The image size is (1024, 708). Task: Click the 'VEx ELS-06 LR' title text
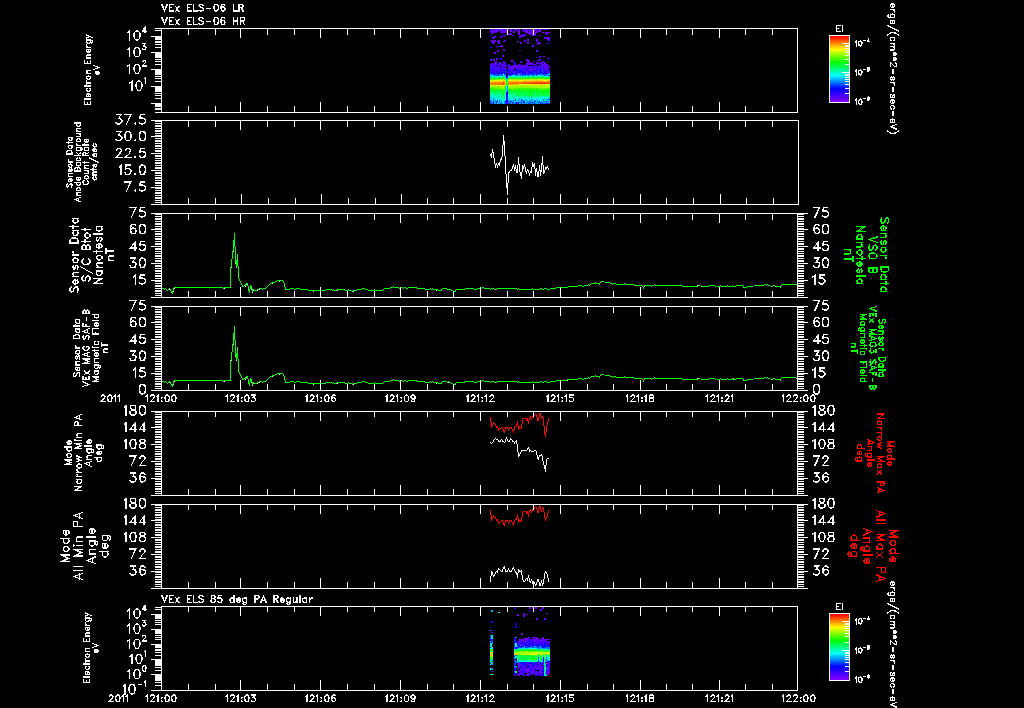pos(202,8)
